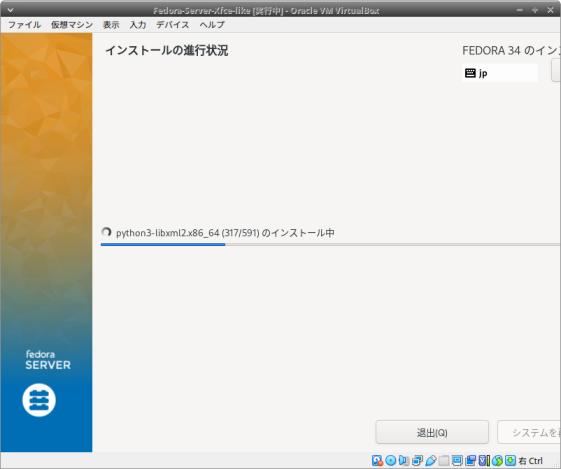Click the jp keyboard layout indicator
The width and height of the screenshot is (561, 469).
(500, 73)
